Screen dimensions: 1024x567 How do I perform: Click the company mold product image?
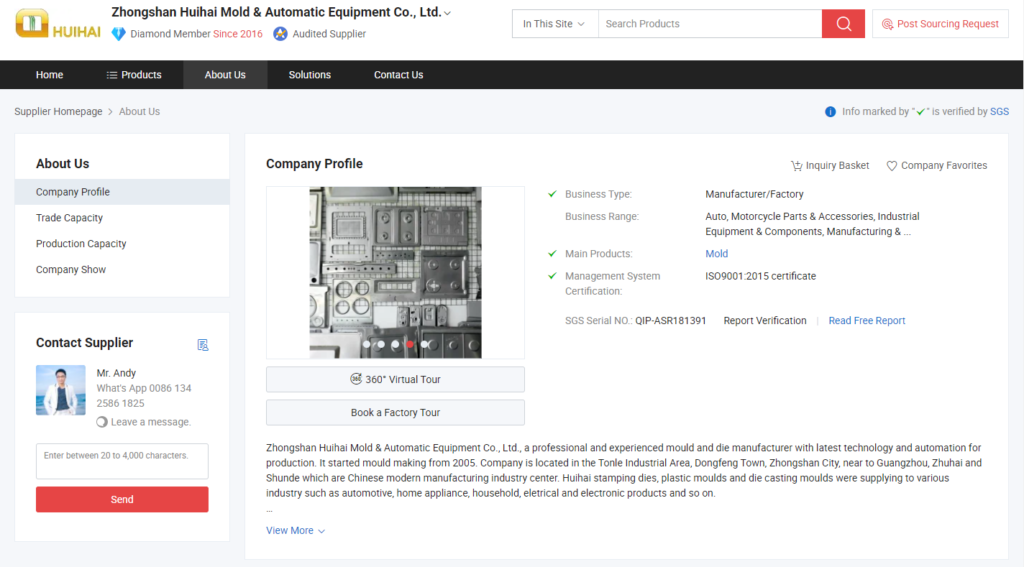click(x=395, y=272)
